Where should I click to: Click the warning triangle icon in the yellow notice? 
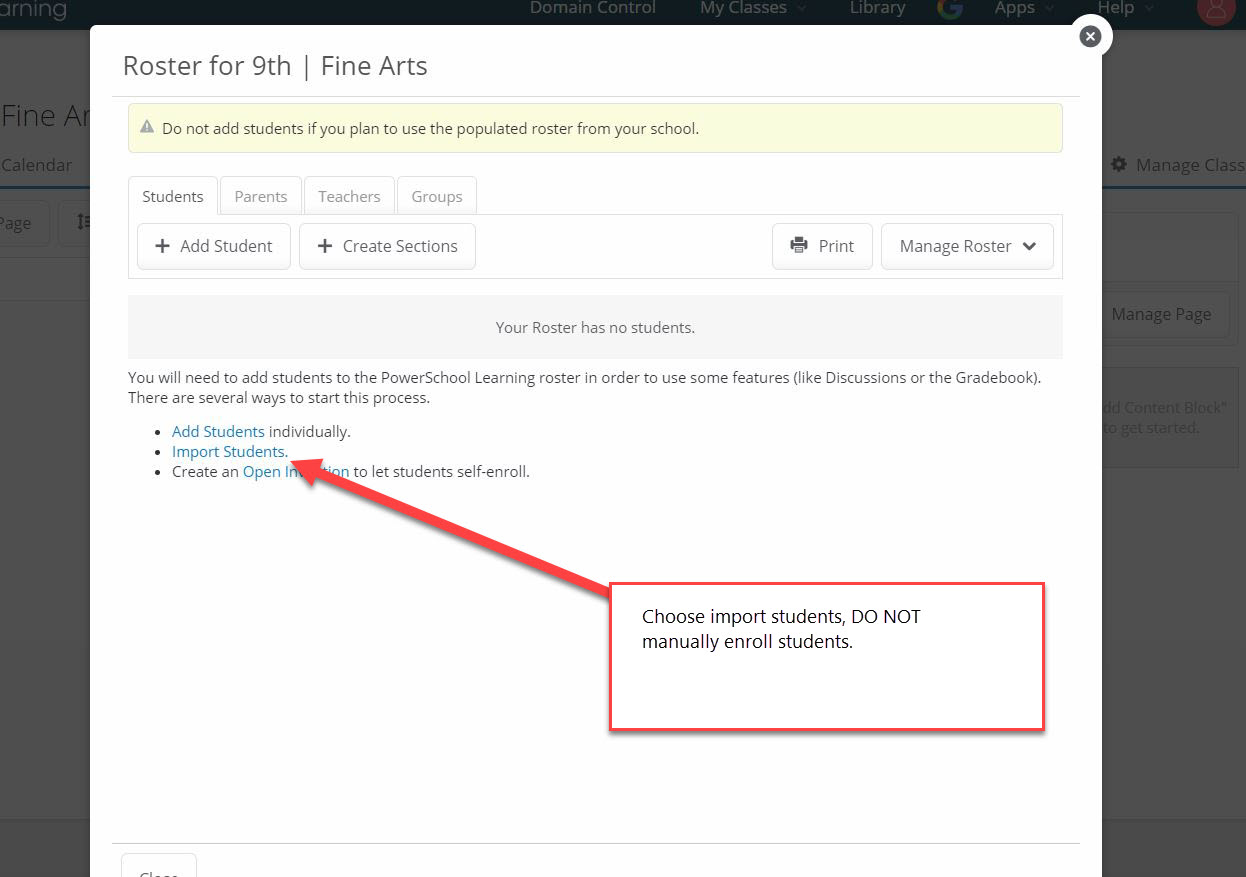point(147,128)
